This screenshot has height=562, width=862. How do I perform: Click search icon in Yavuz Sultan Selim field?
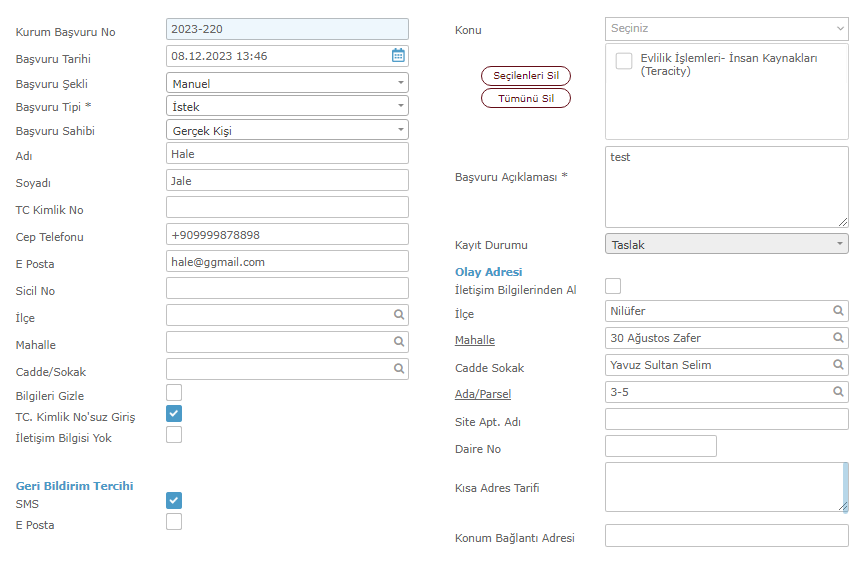(838, 365)
